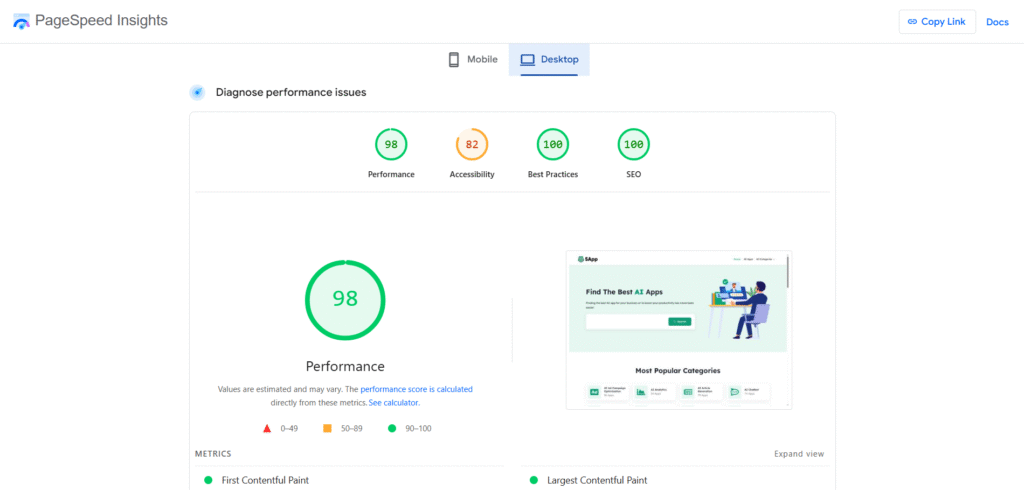
Task: Select the Performance score gauge 98
Action: coord(391,145)
